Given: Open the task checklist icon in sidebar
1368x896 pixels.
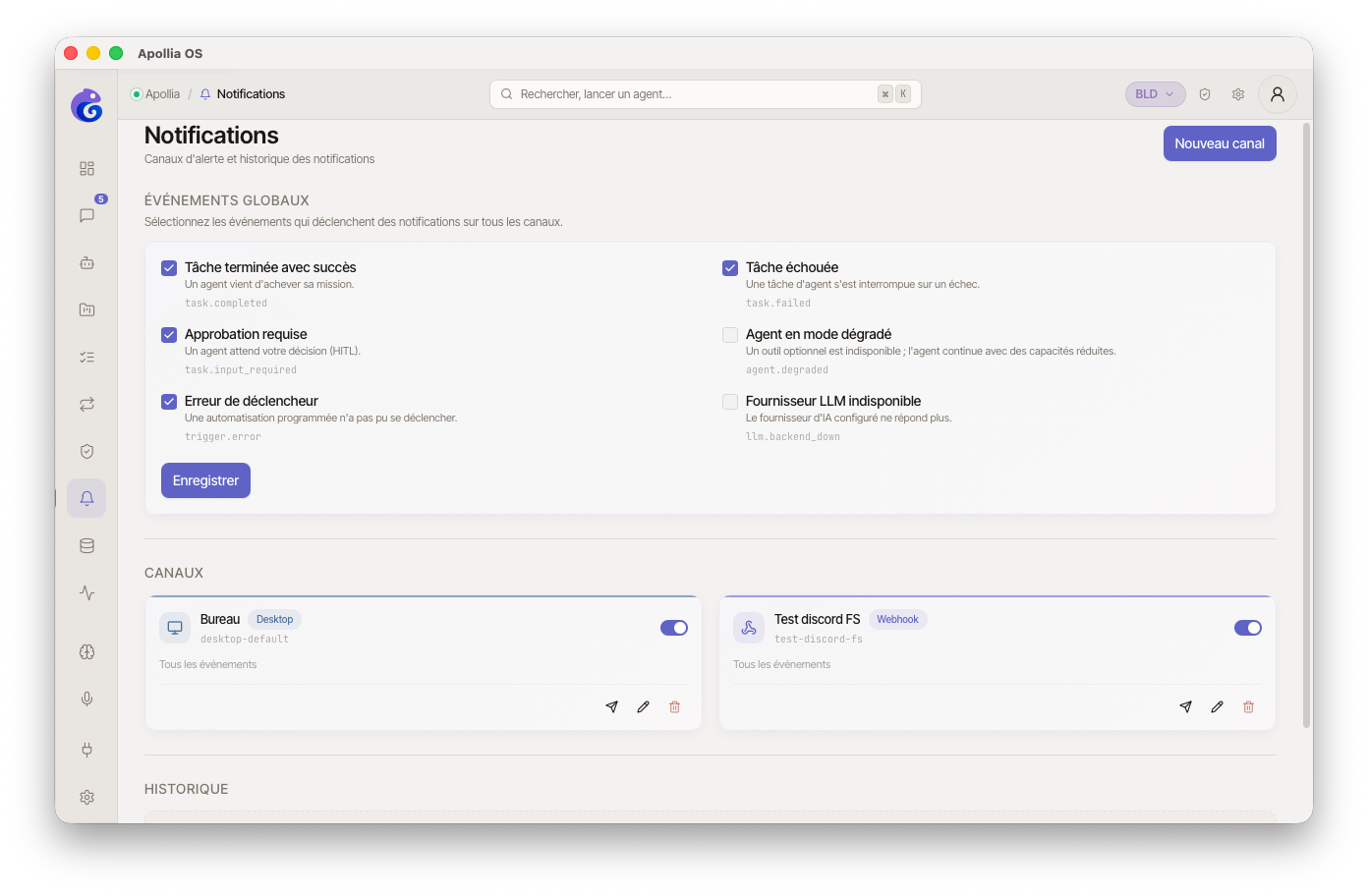Looking at the screenshot, I should coord(86,357).
